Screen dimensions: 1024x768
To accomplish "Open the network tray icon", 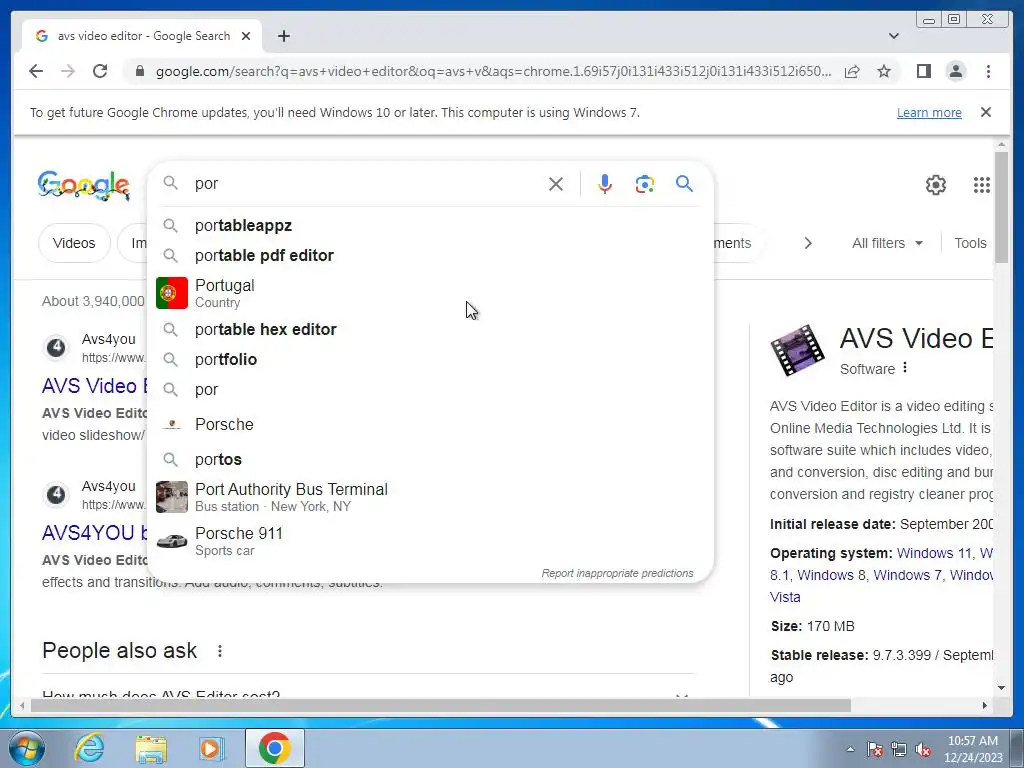I will 899,750.
